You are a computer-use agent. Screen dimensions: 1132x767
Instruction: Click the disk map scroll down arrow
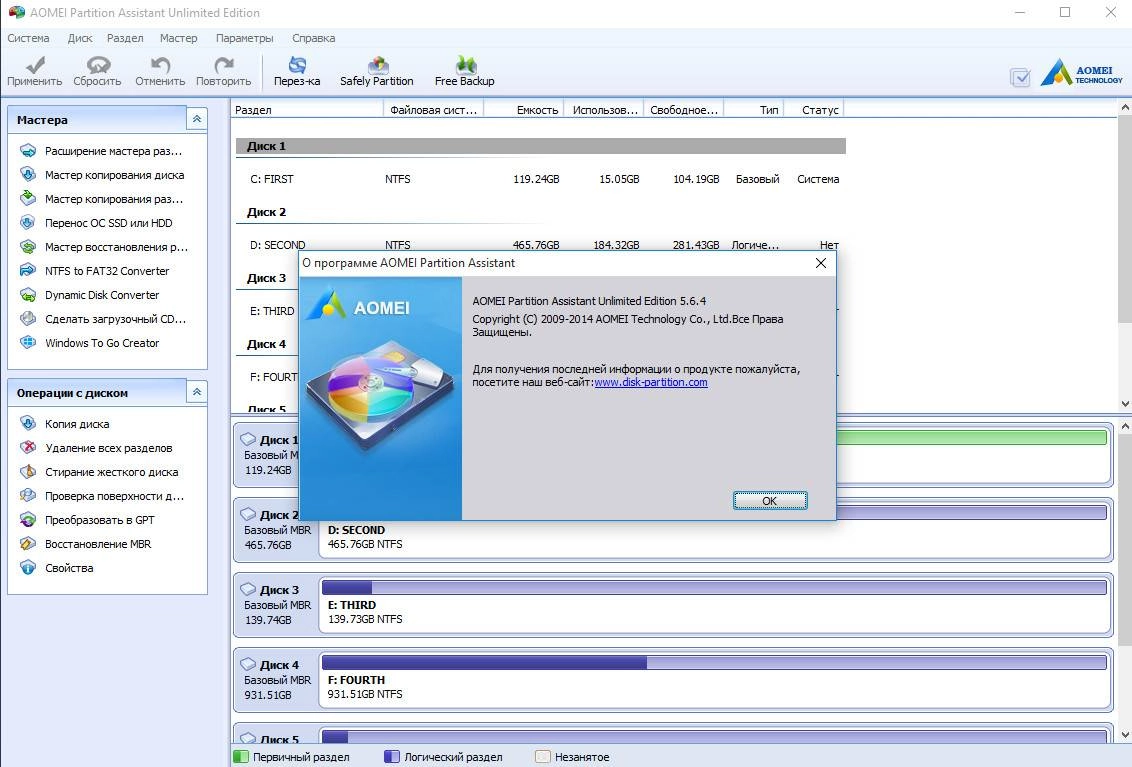pos(1125,735)
